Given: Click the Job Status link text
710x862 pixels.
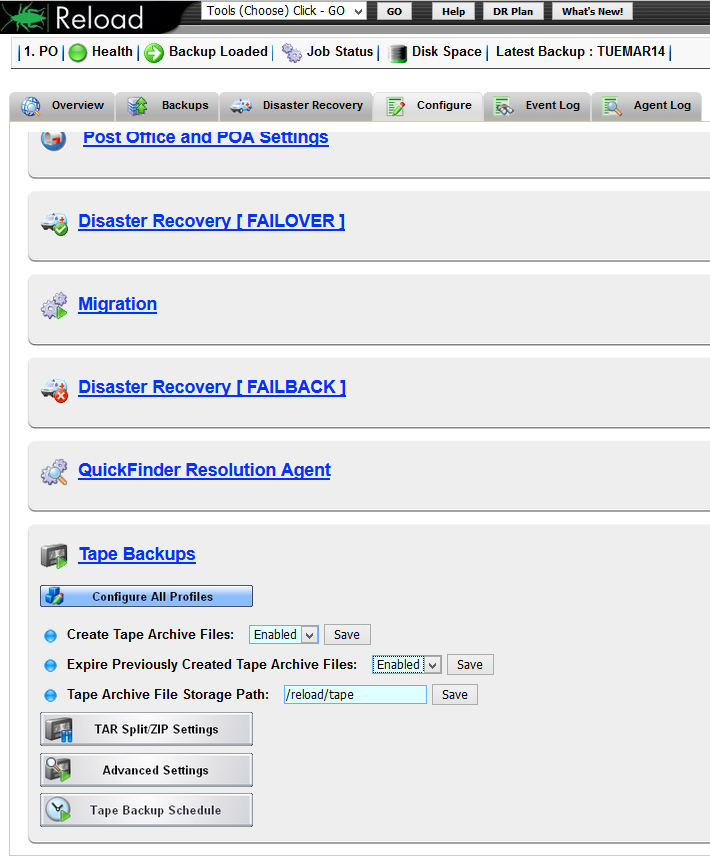Looking at the screenshot, I should point(340,52).
